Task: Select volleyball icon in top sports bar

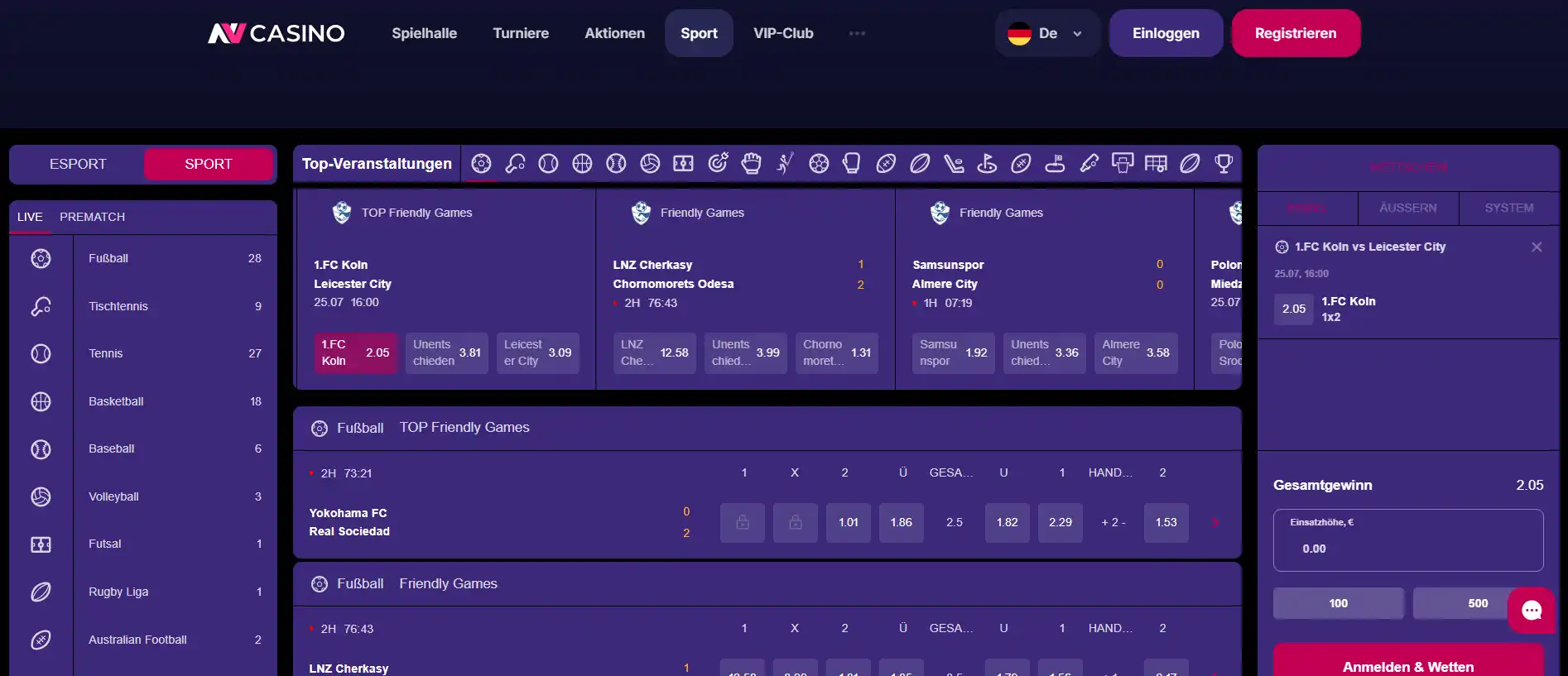Action: click(650, 163)
